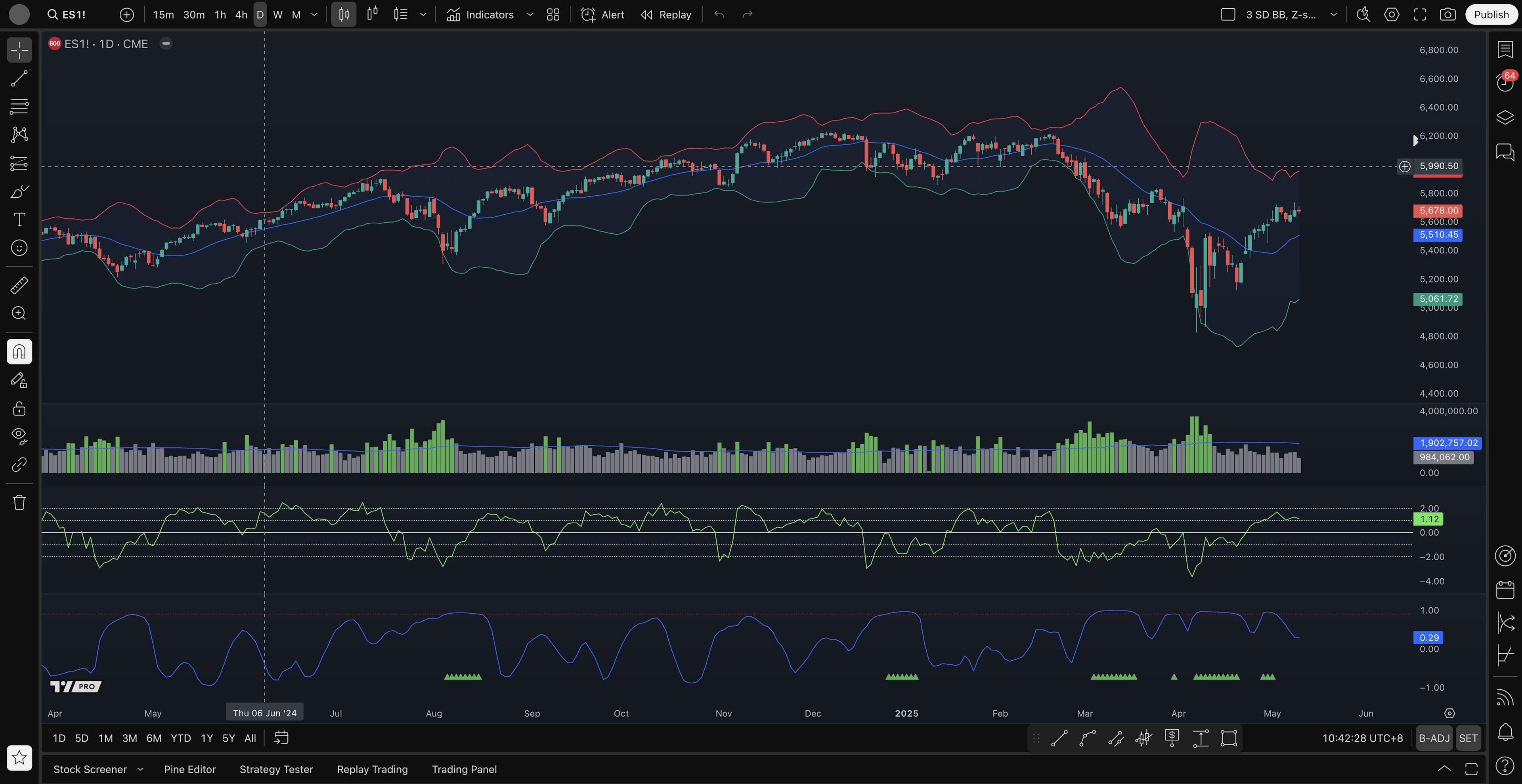Toggle hide all drawings eye icon
Viewport: 1522px width, 784px height.
[x=19, y=436]
